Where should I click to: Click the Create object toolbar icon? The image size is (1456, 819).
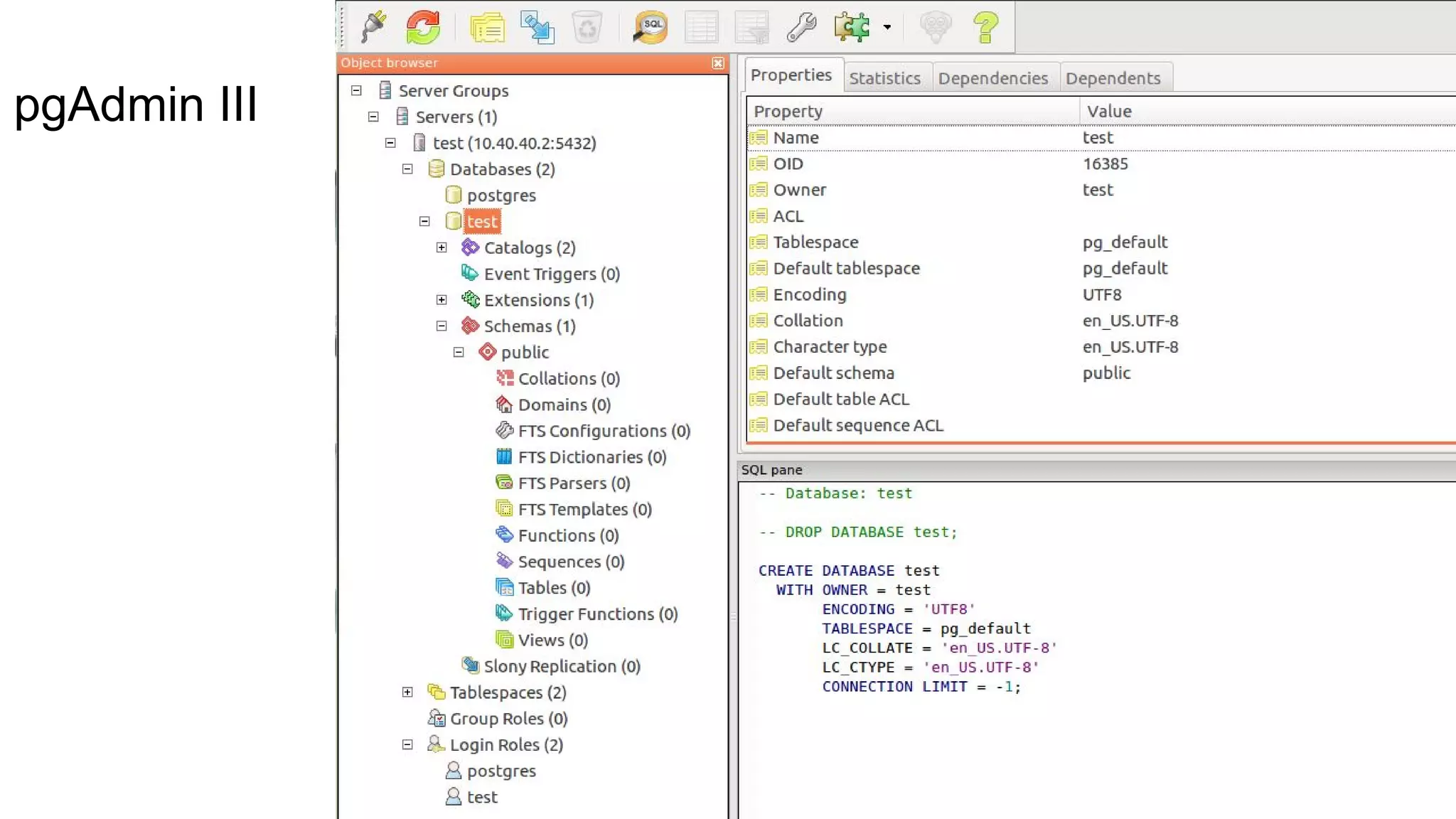(x=537, y=27)
